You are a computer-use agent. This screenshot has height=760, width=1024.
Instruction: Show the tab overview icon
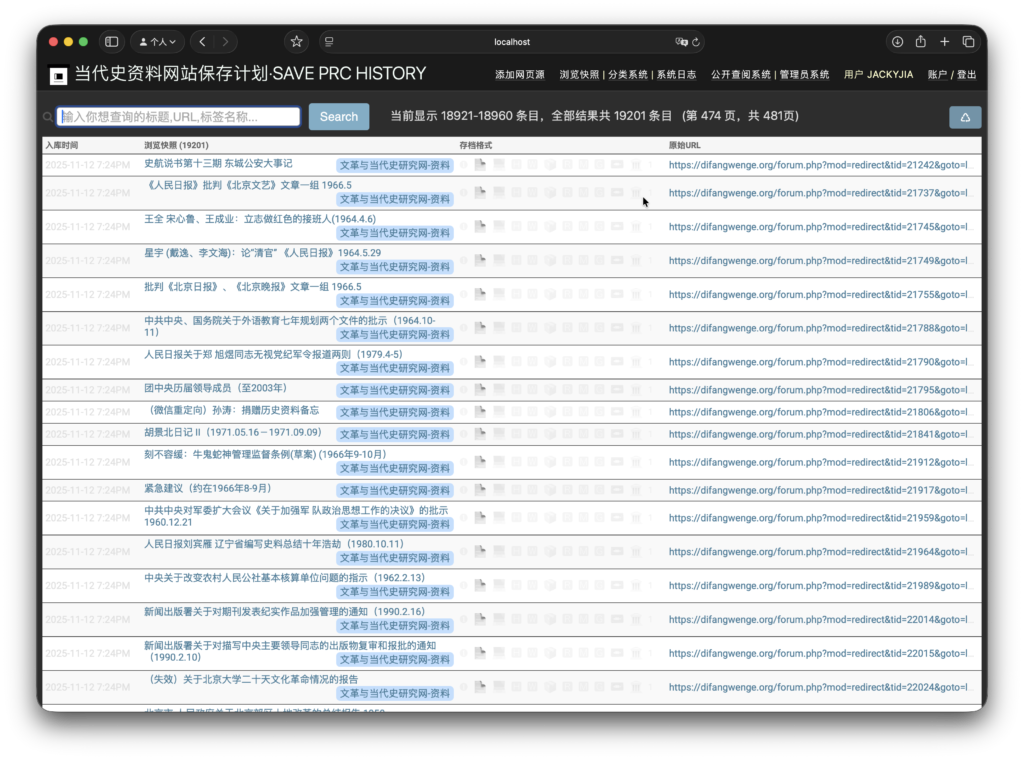(x=968, y=42)
